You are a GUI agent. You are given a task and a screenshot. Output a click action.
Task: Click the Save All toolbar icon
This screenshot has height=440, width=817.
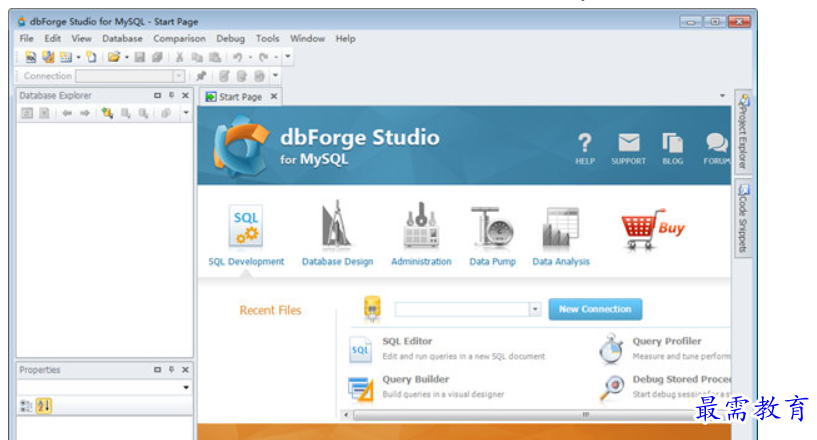(157, 57)
